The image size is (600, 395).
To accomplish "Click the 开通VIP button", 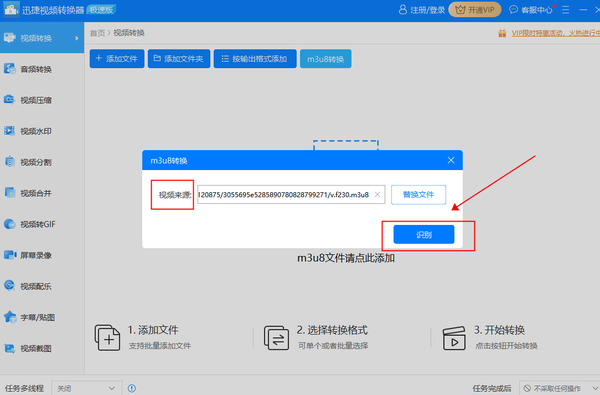I will [475, 10].
